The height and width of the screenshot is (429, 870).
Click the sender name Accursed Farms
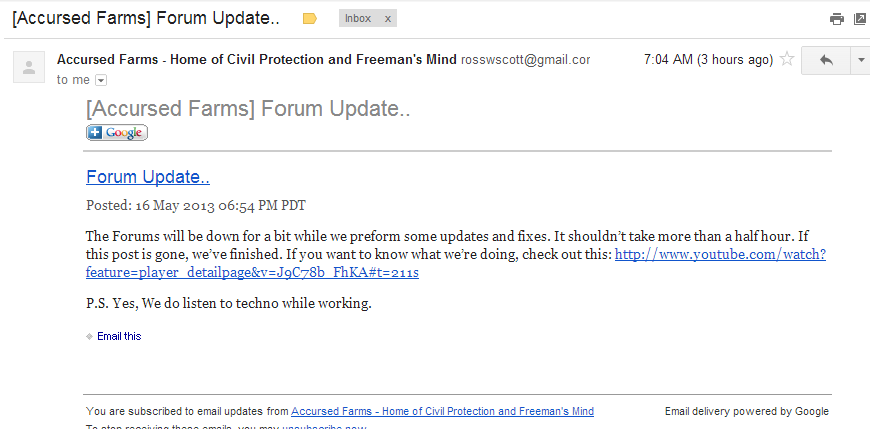pyautogui.click(x=256, y=59)
